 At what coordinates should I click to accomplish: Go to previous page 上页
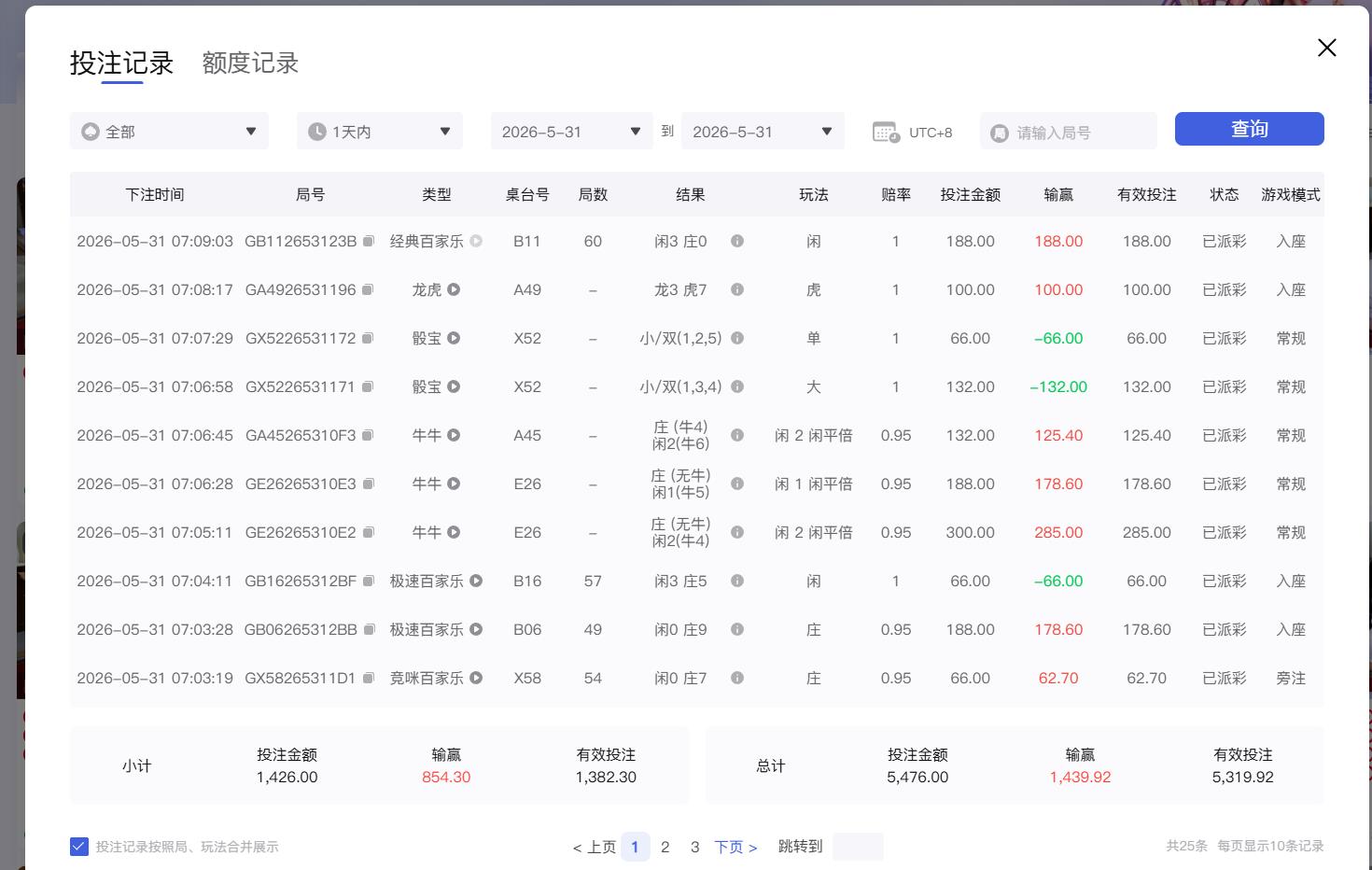point(595,847)
